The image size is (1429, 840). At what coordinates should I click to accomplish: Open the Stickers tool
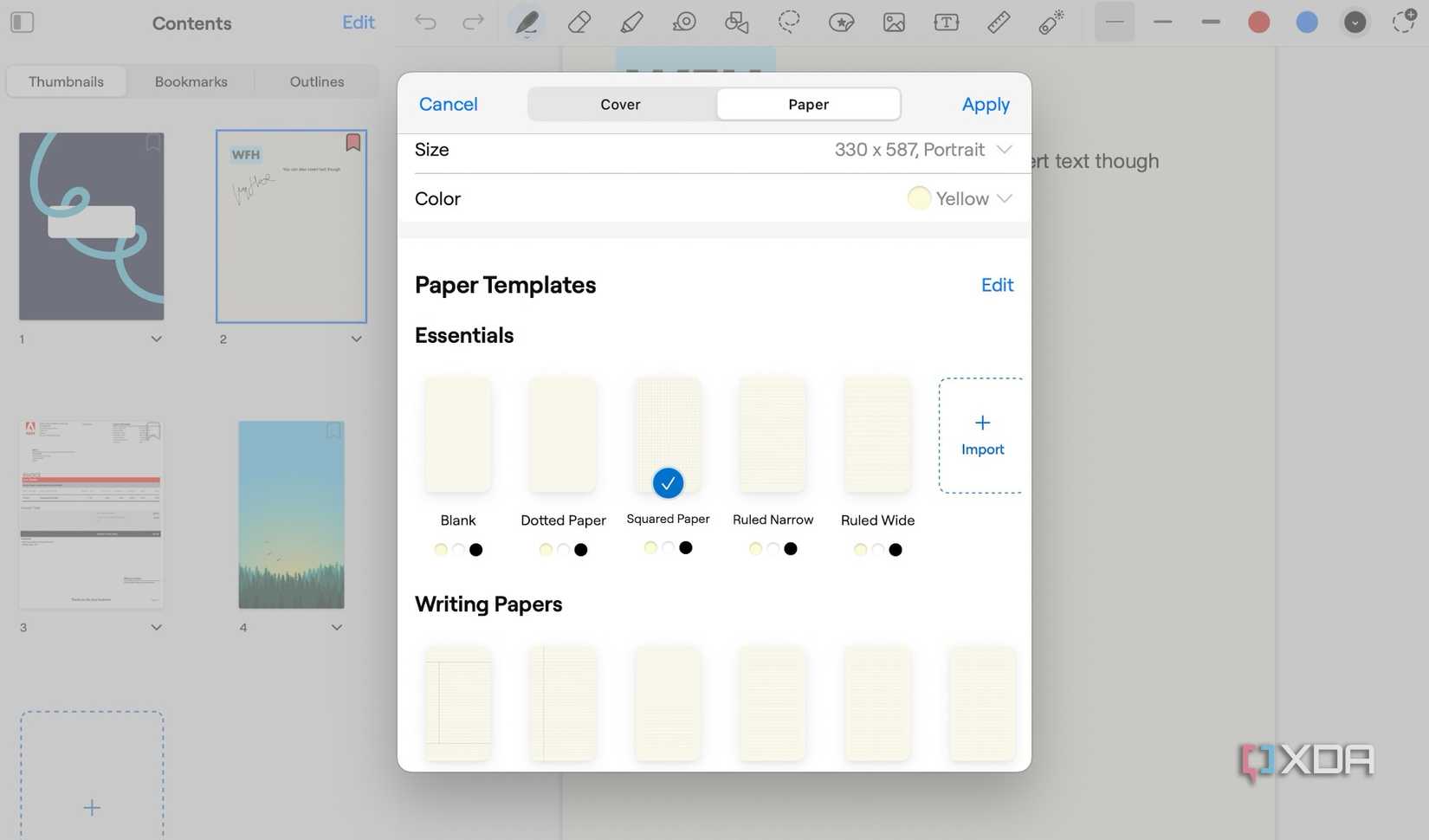pyautogui.click(x=841, y=22)
